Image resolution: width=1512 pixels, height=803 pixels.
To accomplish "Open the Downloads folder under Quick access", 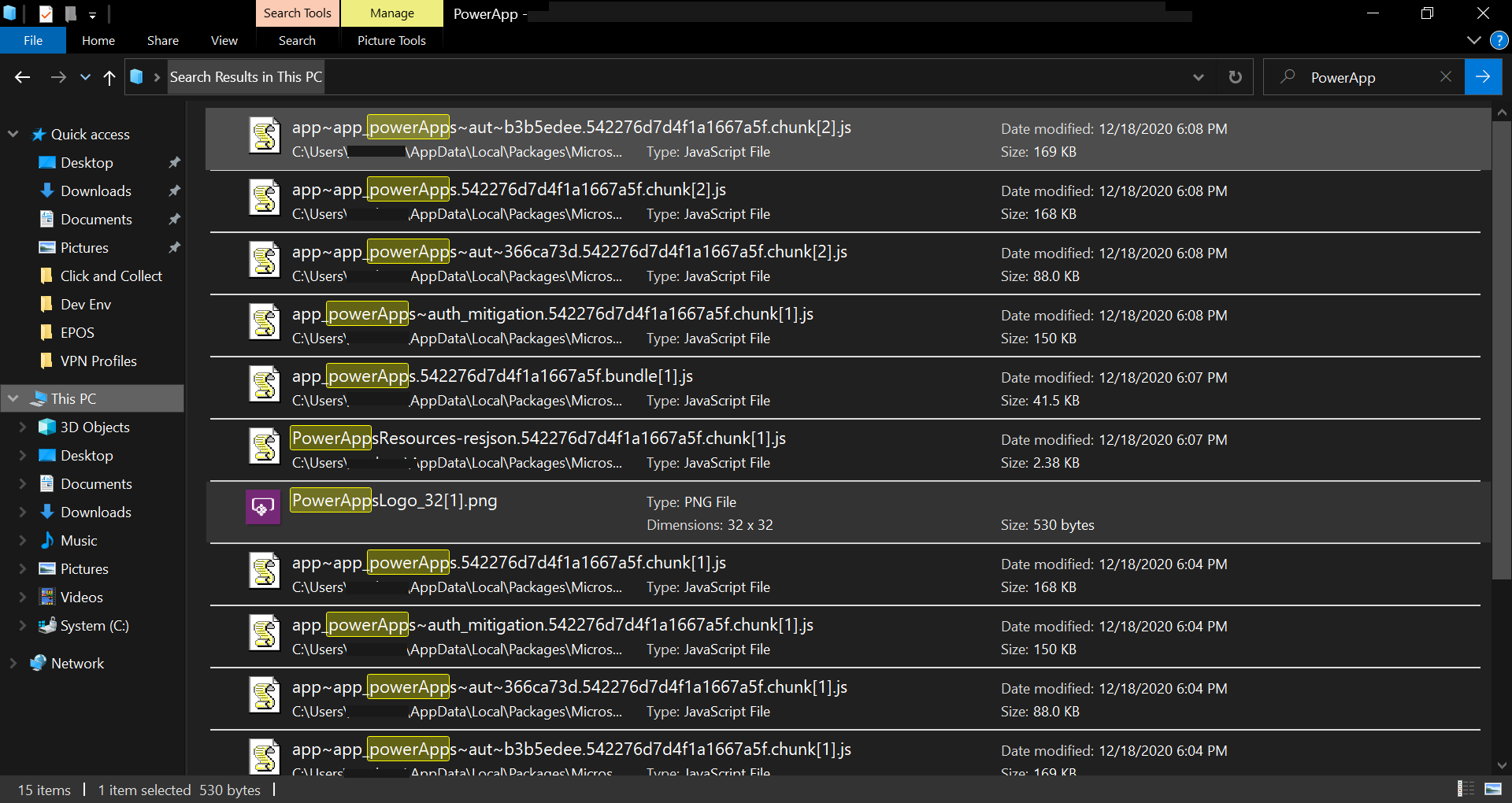I will click(95, 191).
